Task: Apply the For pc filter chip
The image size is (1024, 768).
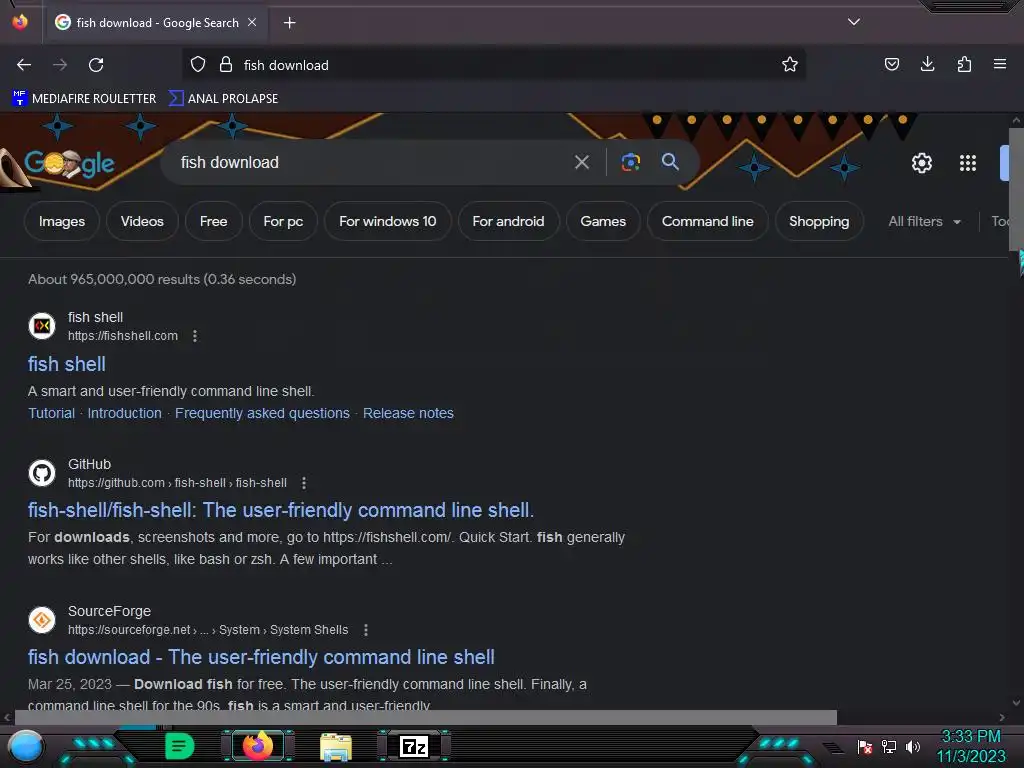Action: (283, 221)
